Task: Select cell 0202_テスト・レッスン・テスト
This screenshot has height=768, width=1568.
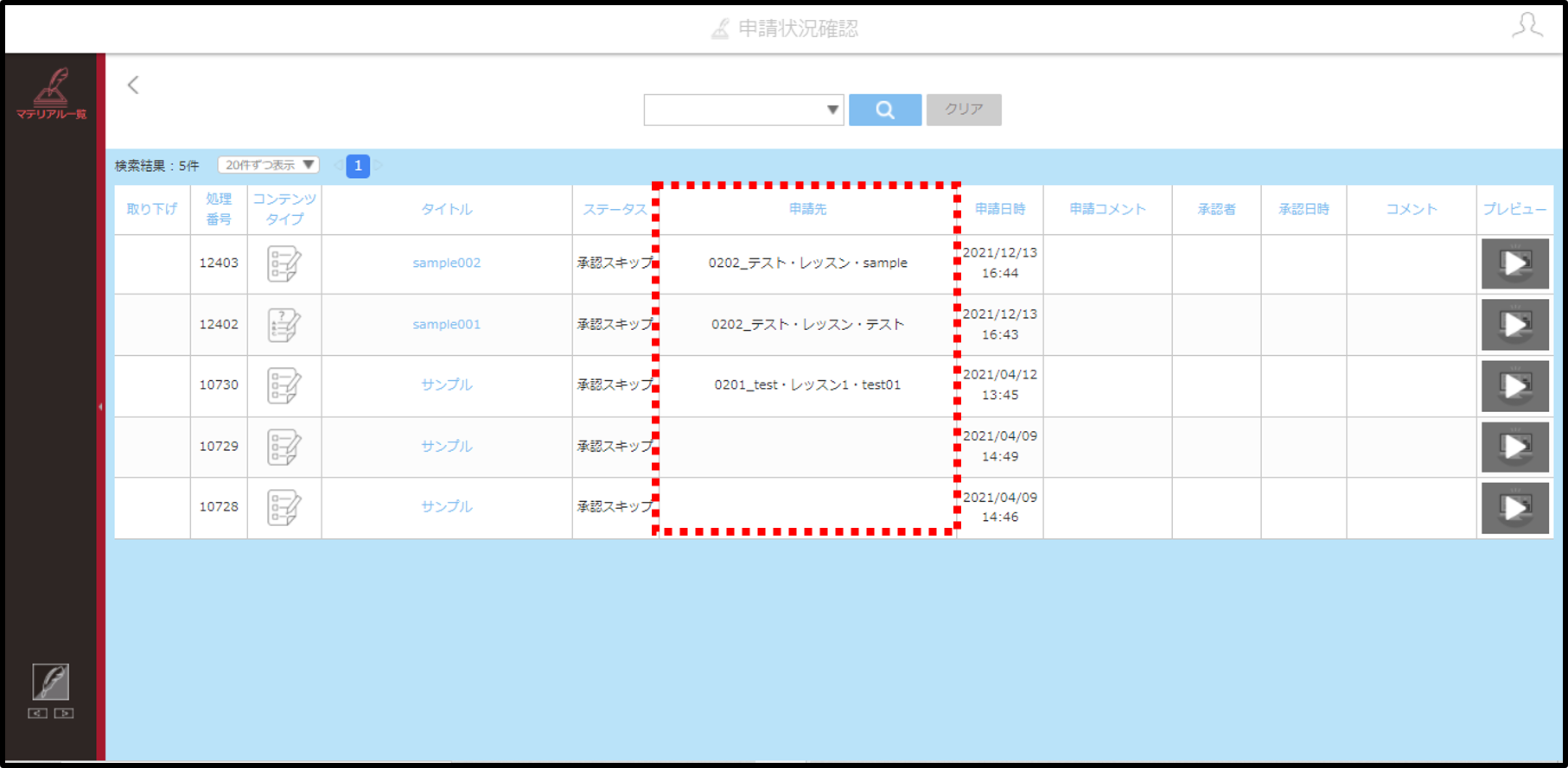Action: click(807, 324)
